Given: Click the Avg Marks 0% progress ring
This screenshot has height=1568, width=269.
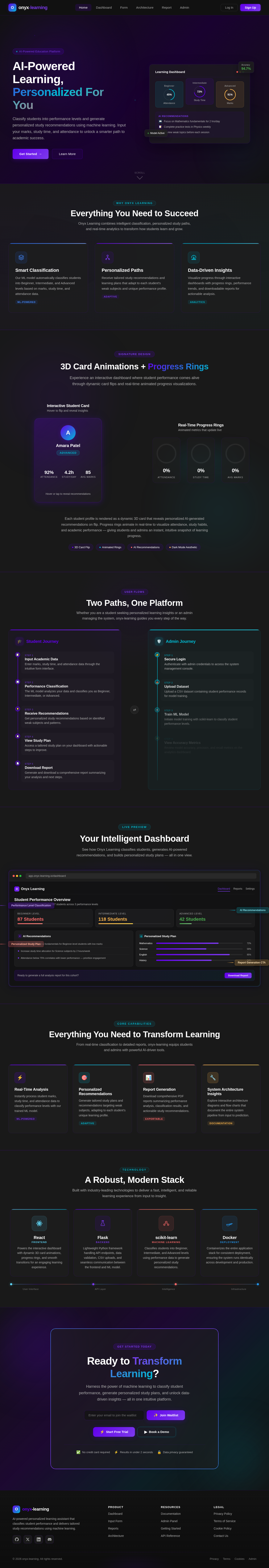Looking at the screenshot, I should (x=236, y=454).
